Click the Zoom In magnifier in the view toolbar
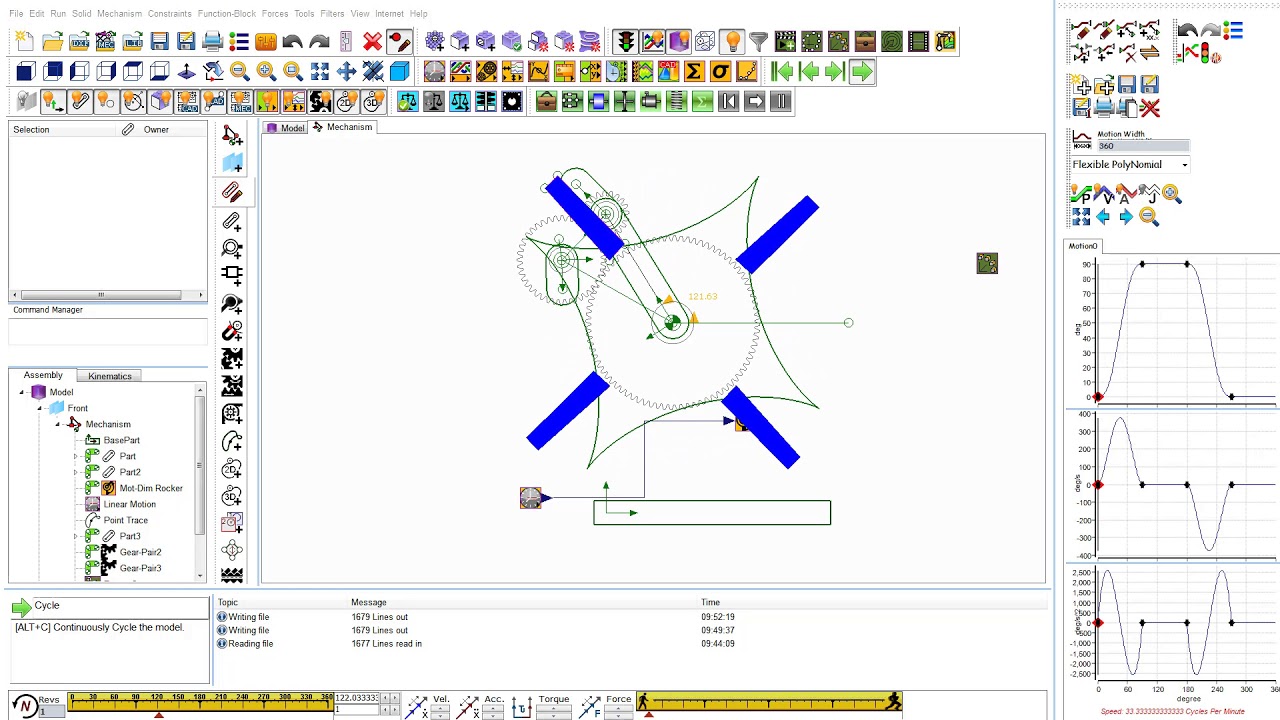 266,71
